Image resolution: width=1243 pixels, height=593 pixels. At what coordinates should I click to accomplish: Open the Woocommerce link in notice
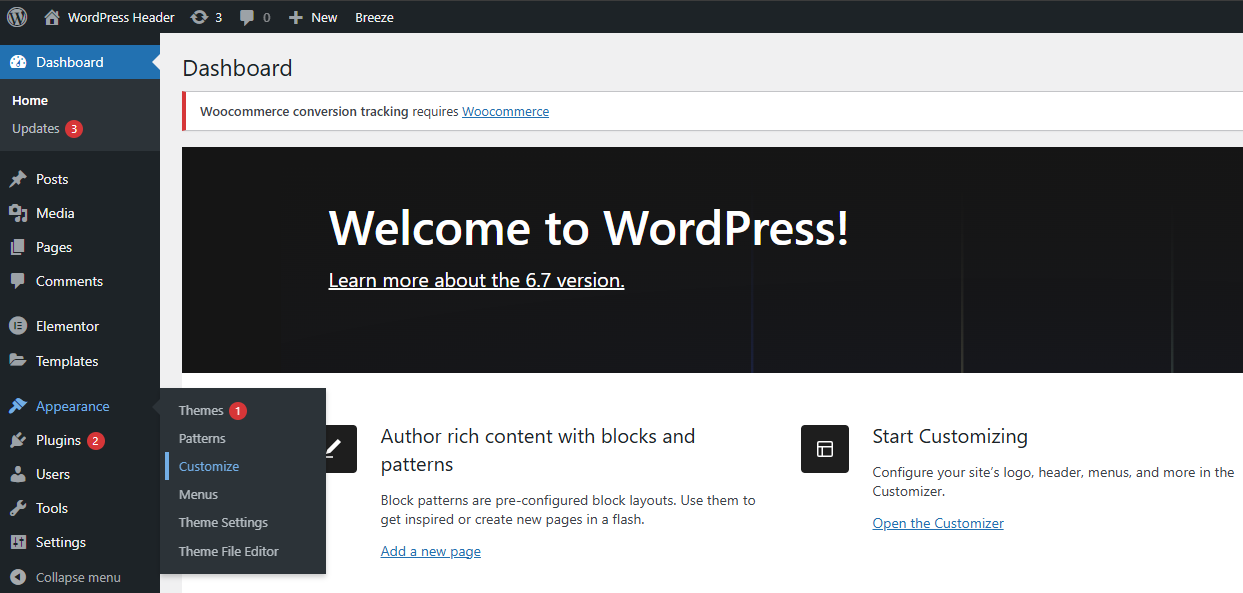coord(505,111)
